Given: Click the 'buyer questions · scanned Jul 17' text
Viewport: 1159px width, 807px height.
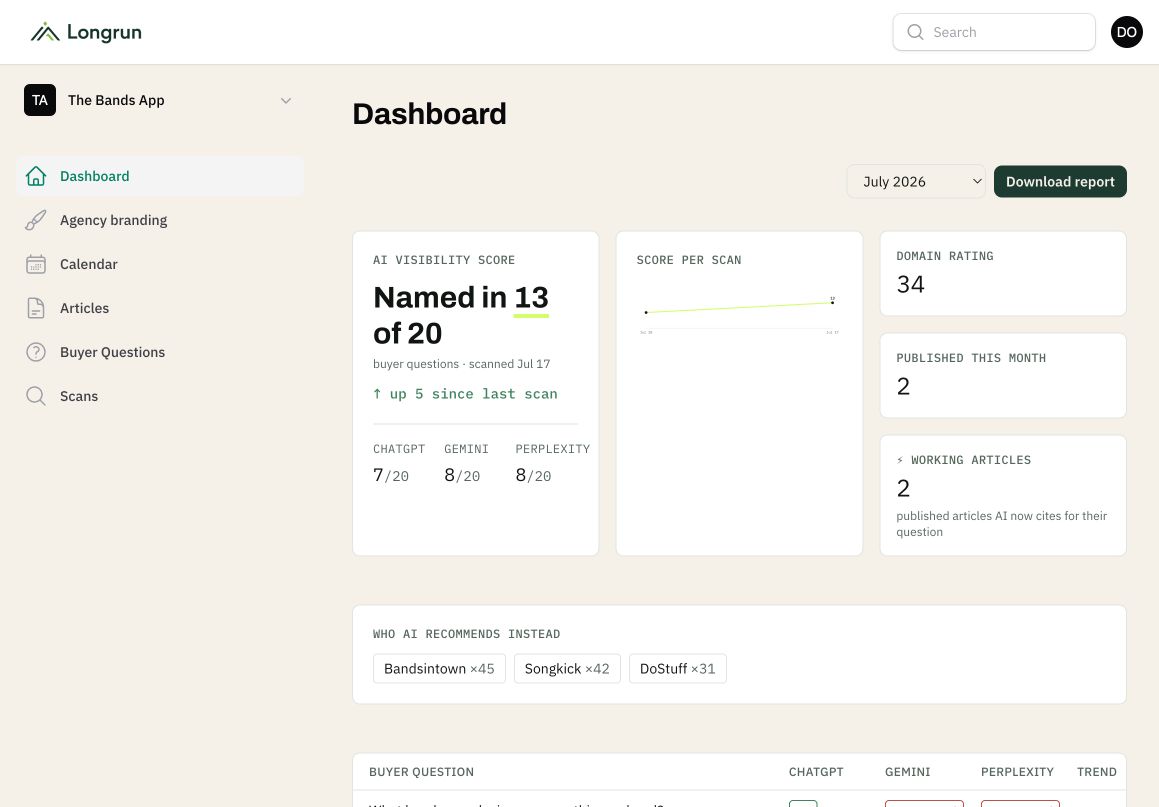Looking at the screenshot, I should click(x=461, y=364).
